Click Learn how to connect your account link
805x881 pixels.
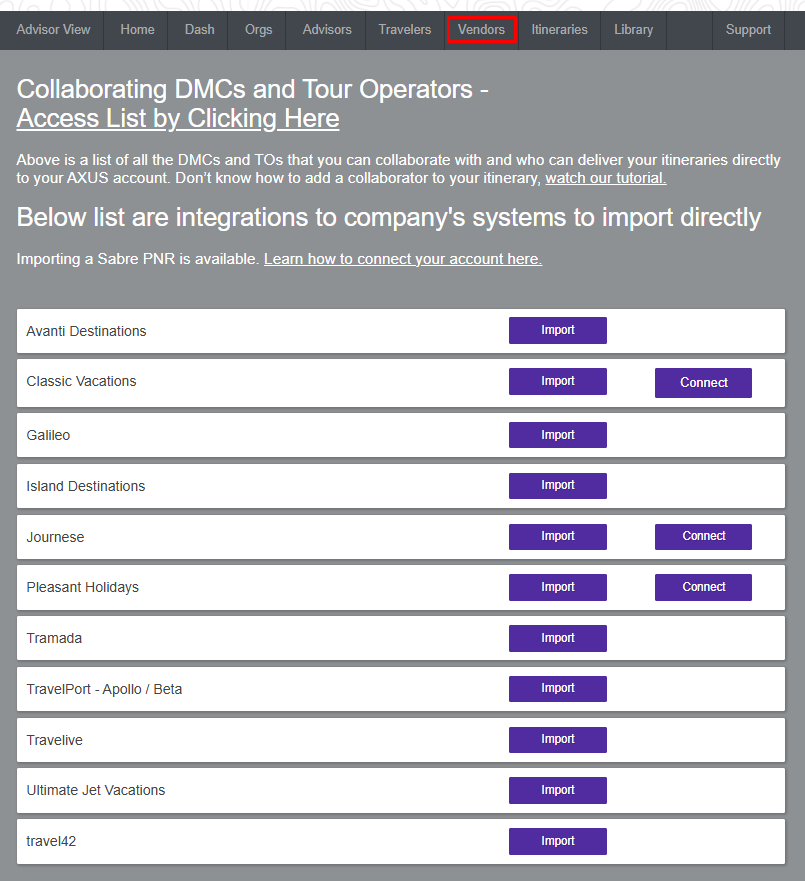(x=402, y=259)
